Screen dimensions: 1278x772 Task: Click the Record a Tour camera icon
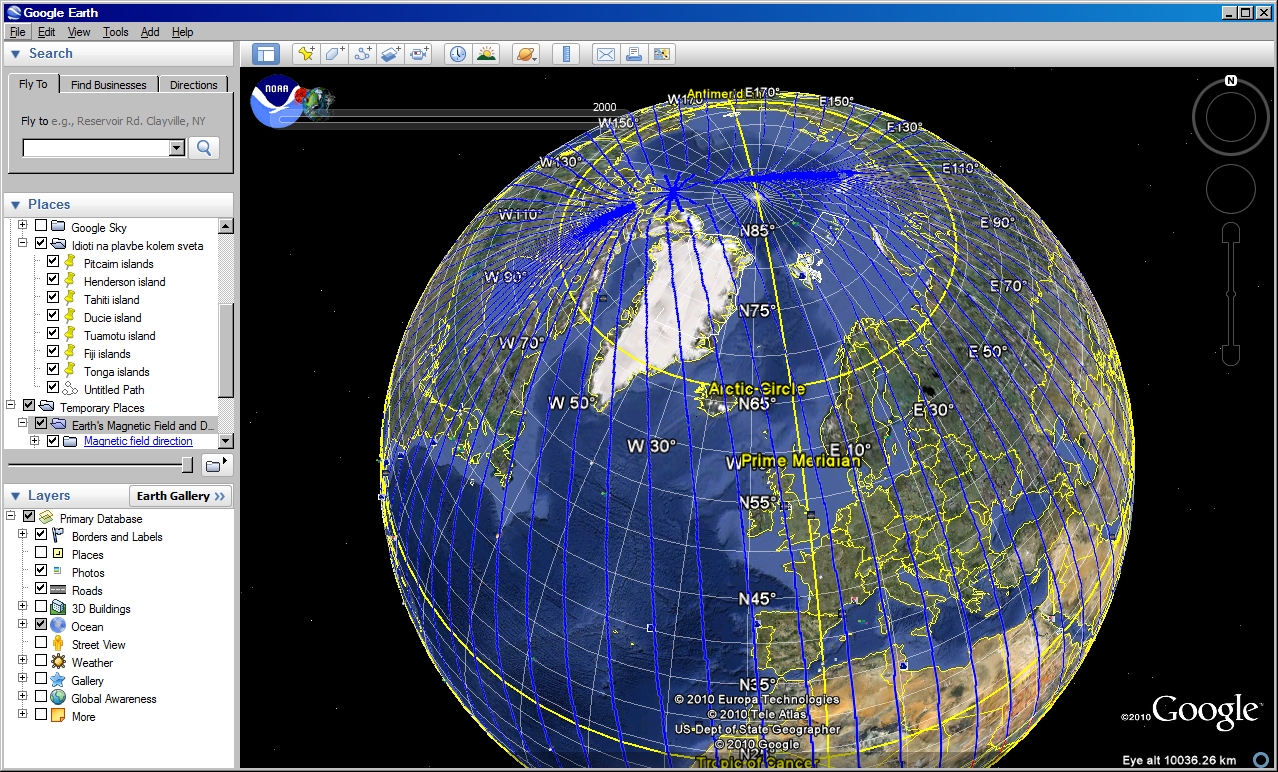pos(419,54)
